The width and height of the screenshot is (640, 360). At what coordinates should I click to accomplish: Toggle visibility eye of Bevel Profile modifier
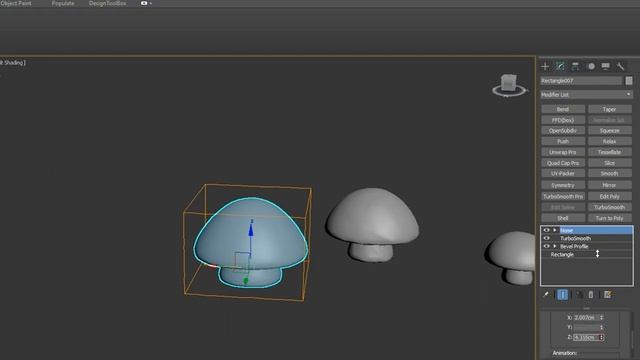546,247
